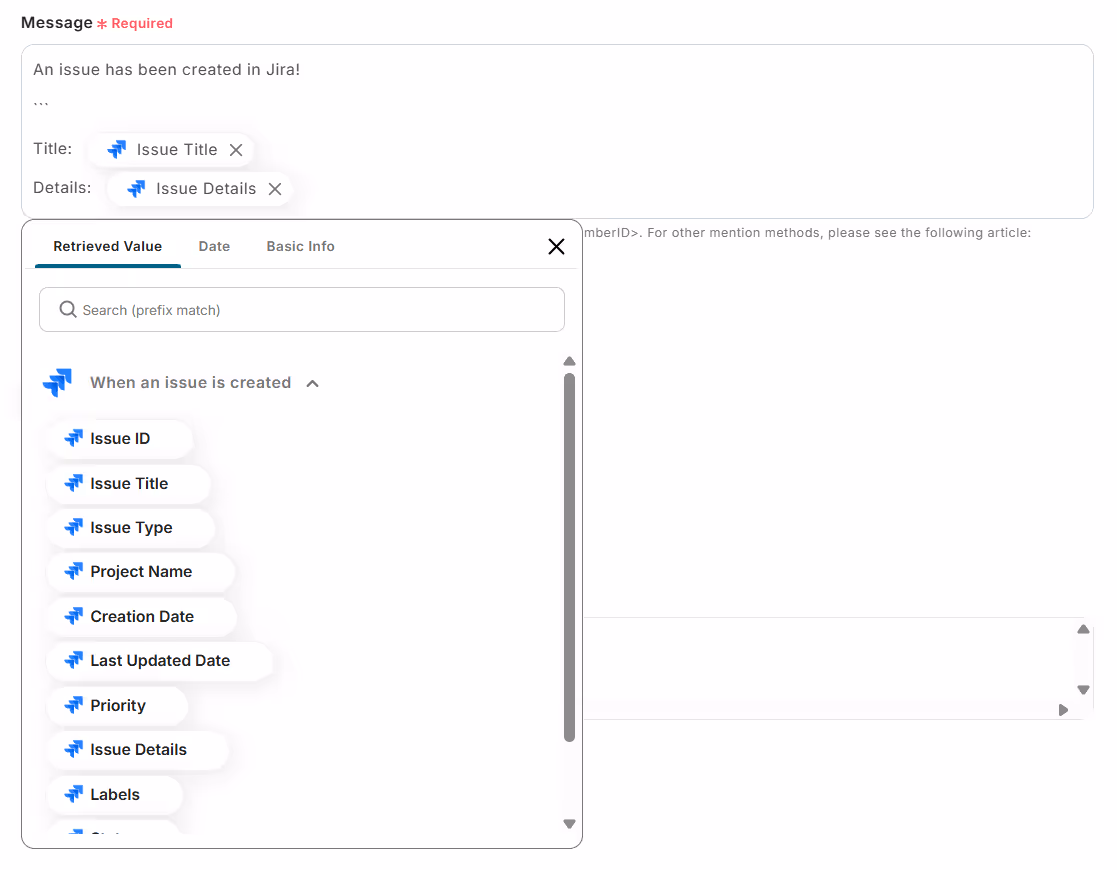Insert the Issue Title value from list
Screen dimensions: 1117x870
click(x=128, y=484)
